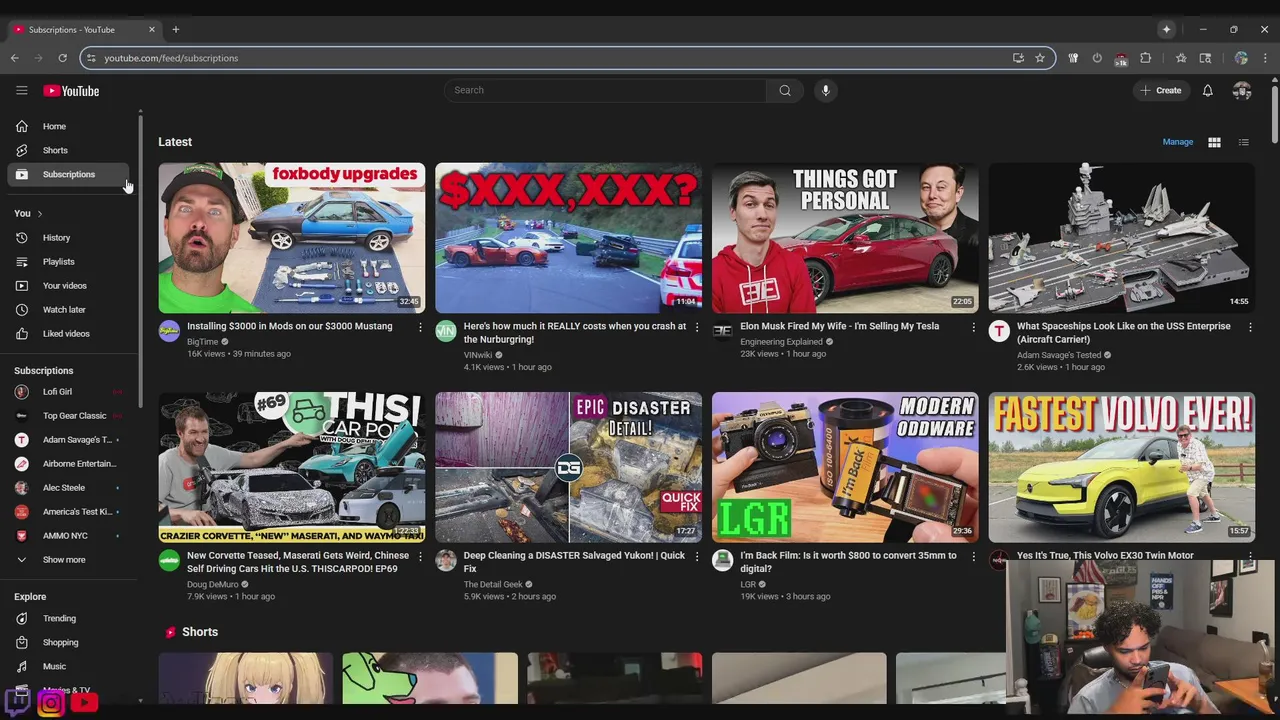The height and width of the screenshot is (720, 1280).
Task: Open Airborne Entertainment sidebar channel
Action: pyautogui.click(x=68, y=464)
